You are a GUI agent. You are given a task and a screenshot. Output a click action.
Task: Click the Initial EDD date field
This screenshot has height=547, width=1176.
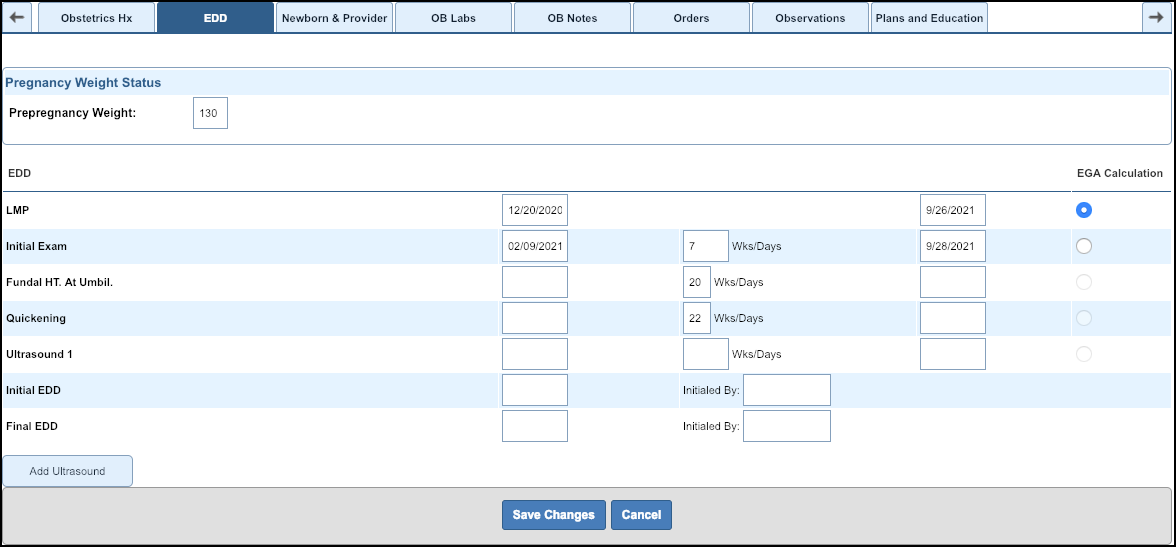click(x=535, y=390)
